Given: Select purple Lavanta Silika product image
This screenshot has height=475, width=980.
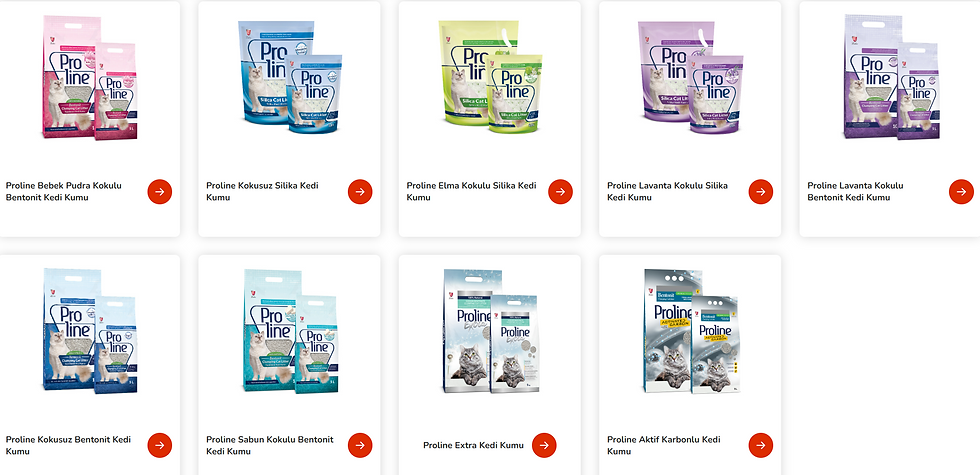Looking at the screenshot, I should [x=691, y=78].
